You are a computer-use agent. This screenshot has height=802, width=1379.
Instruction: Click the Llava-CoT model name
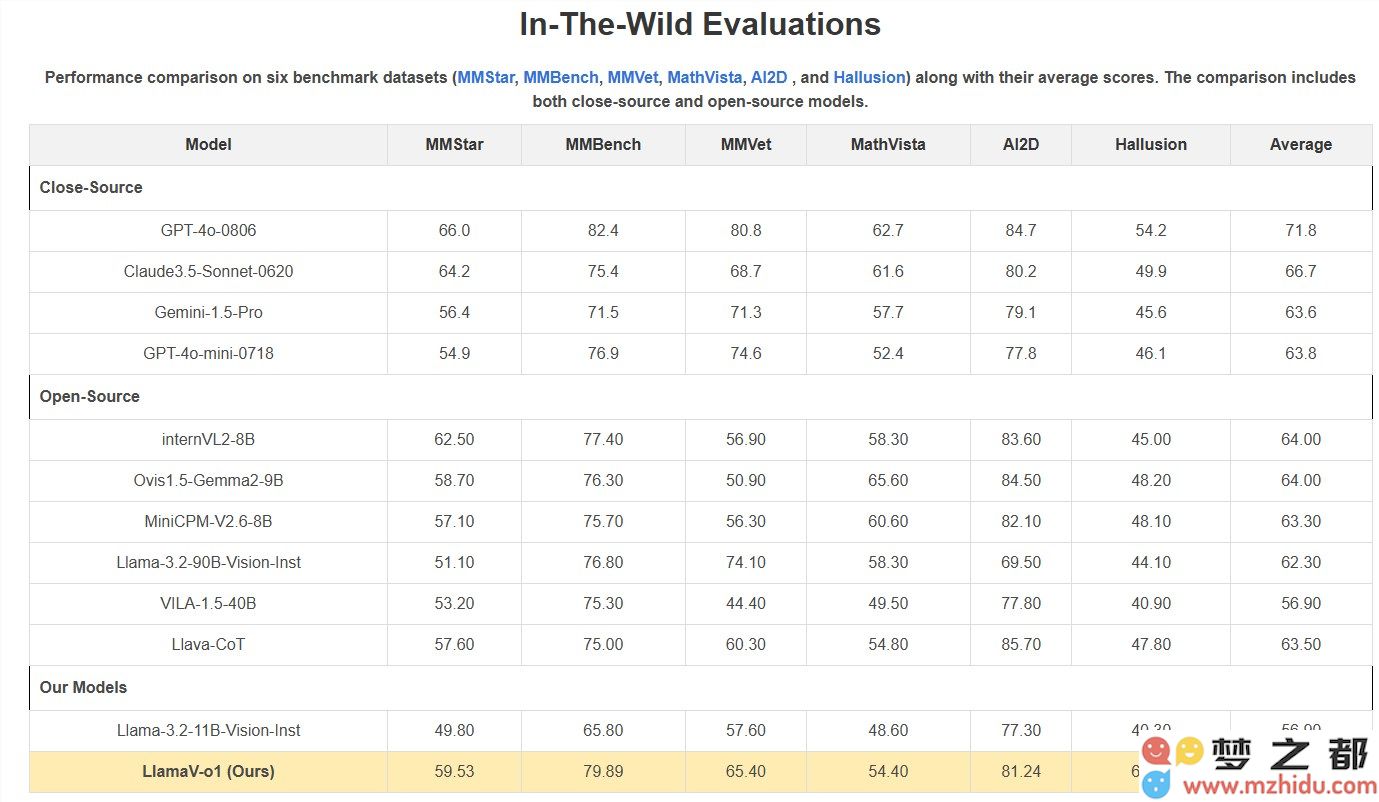click(208, 644)
